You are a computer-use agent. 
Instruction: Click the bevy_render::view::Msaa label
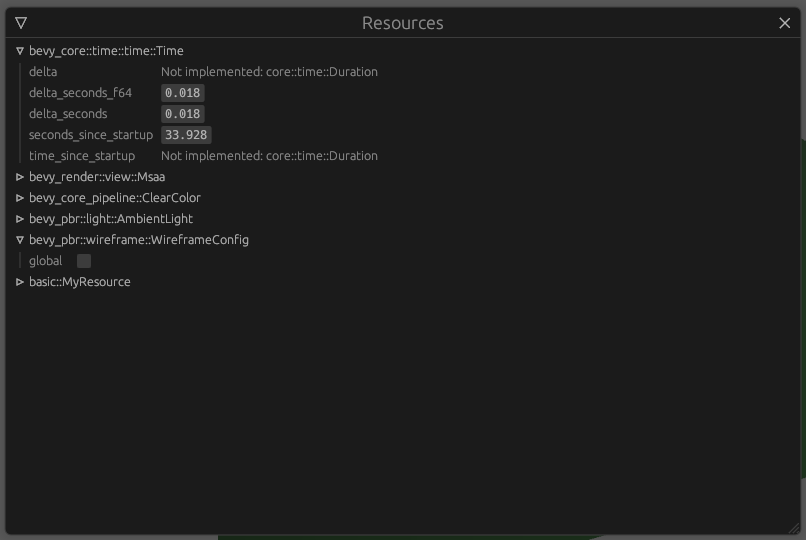pos(90,177)
